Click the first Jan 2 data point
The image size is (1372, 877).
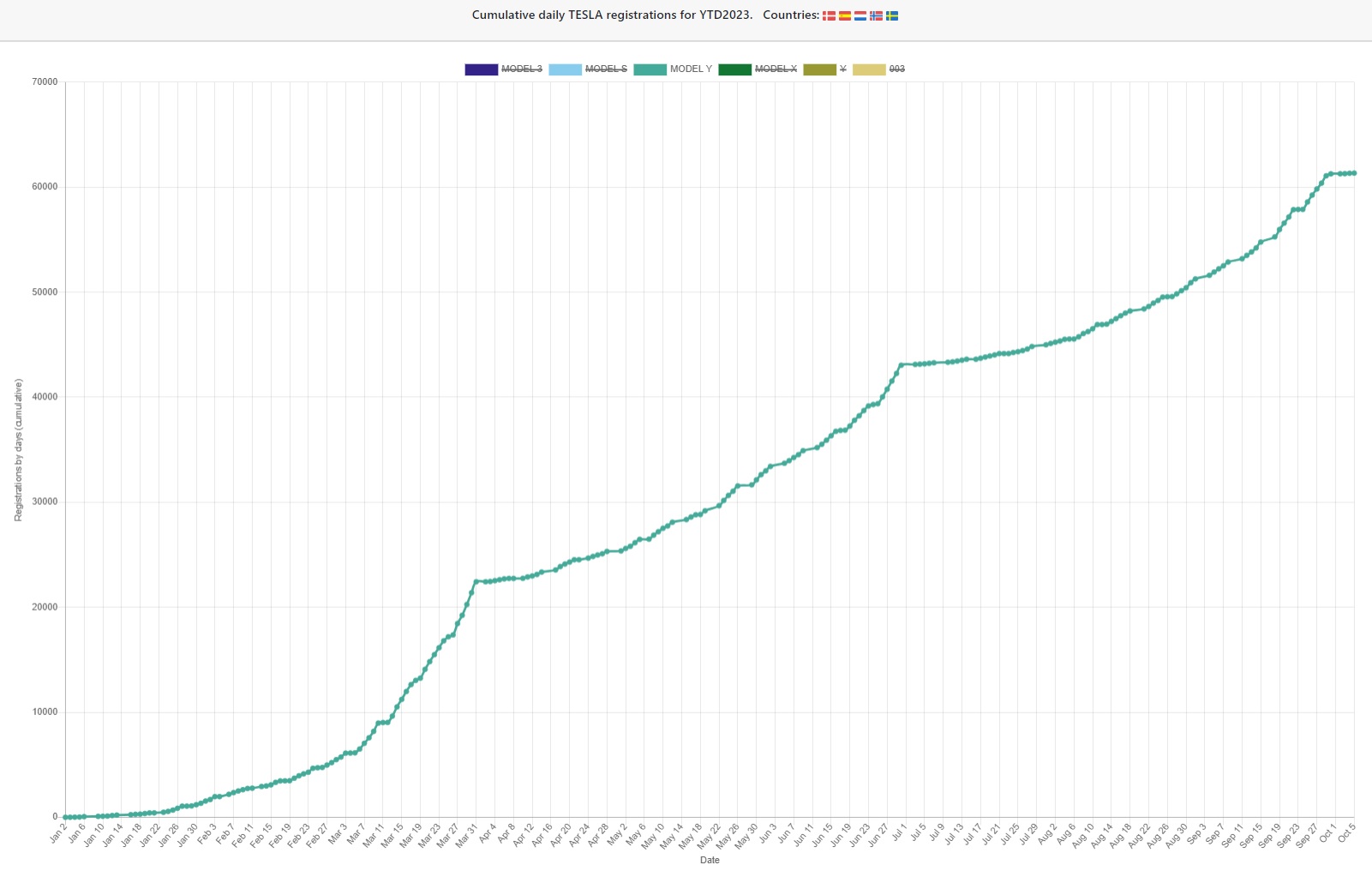click(x=66, y=817)
